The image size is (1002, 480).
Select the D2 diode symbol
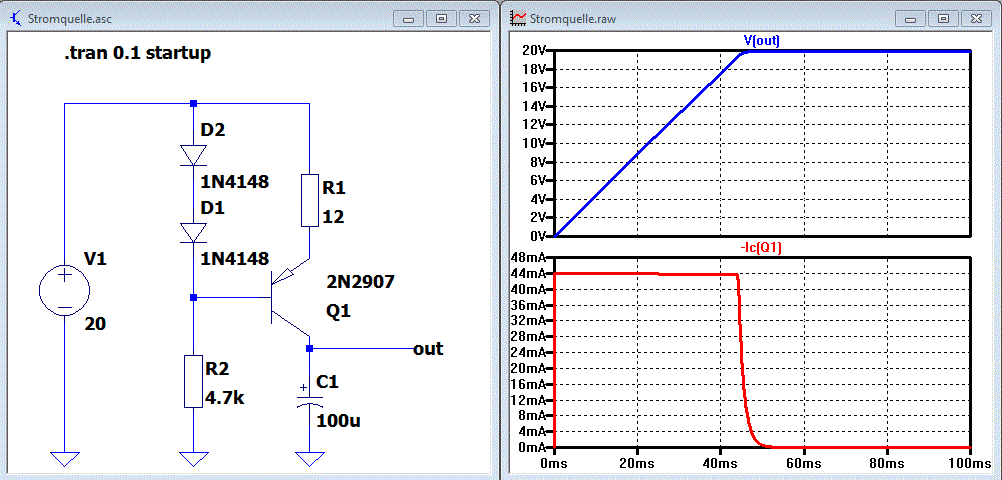pyautogui.click(x=193, y=155)
